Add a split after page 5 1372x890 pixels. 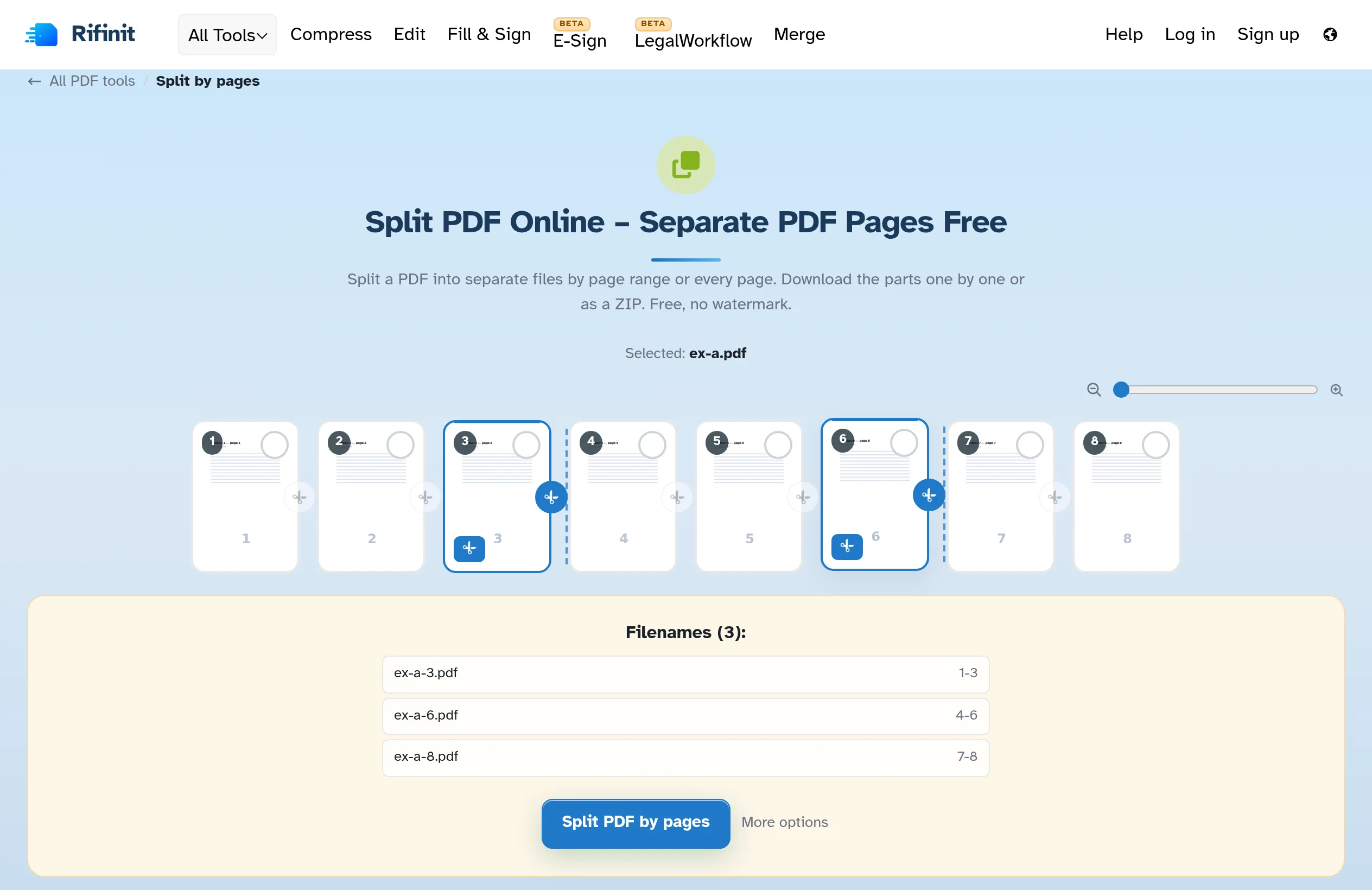(x=803, y=497)
